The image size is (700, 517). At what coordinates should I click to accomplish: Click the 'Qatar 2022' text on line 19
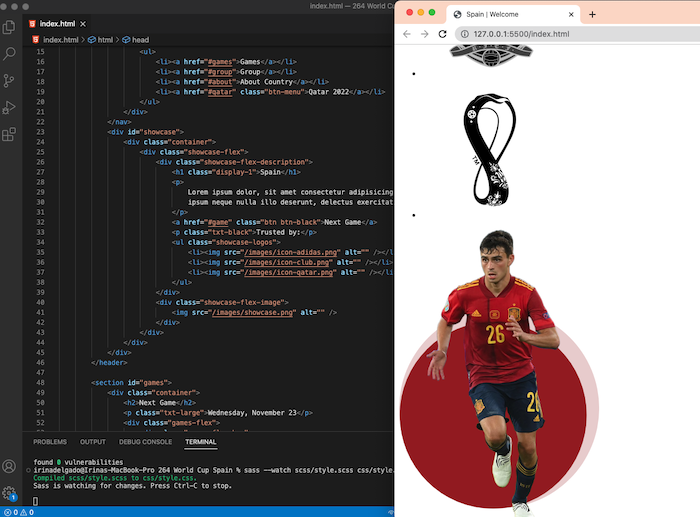tap(329, 92)
